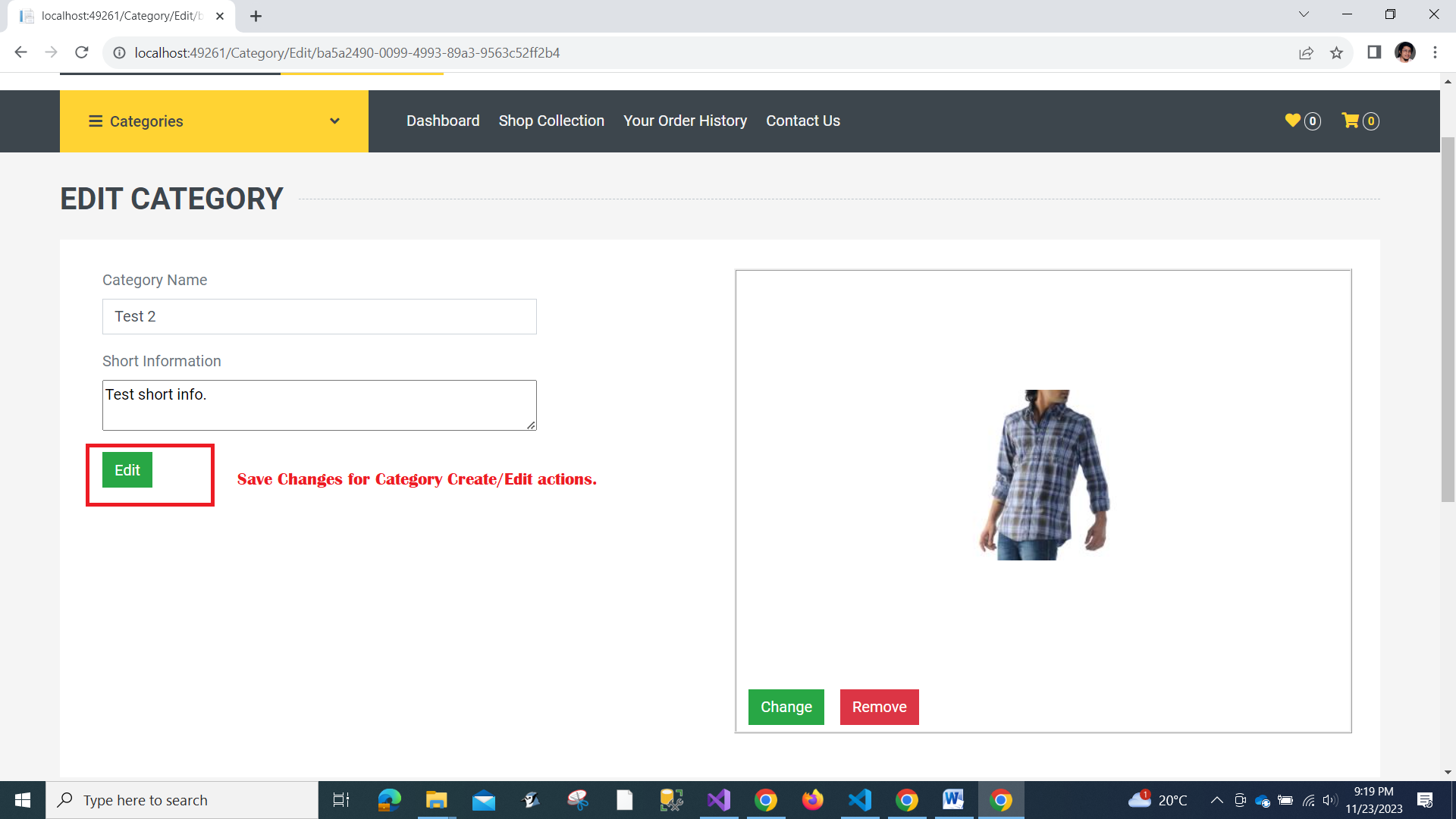Open Shop Collection menu item
Image resolution: width=1456 pixels, height=819 pixels.
click(x=551, y=121)
